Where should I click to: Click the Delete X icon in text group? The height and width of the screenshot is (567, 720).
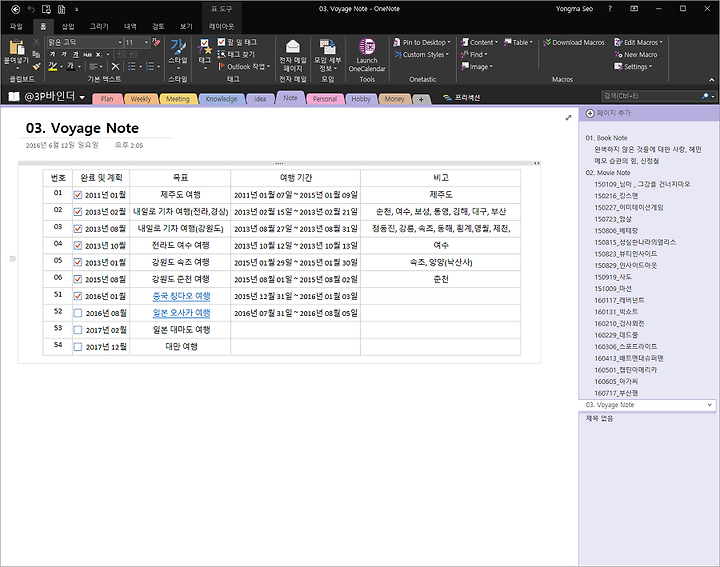(x=115, y=67)
